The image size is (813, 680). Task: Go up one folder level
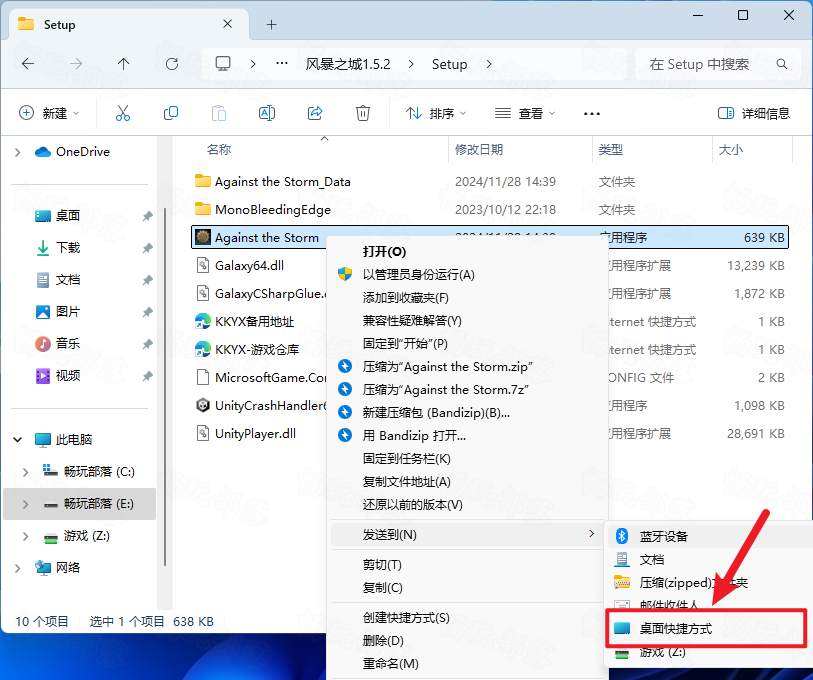[123, 64]
